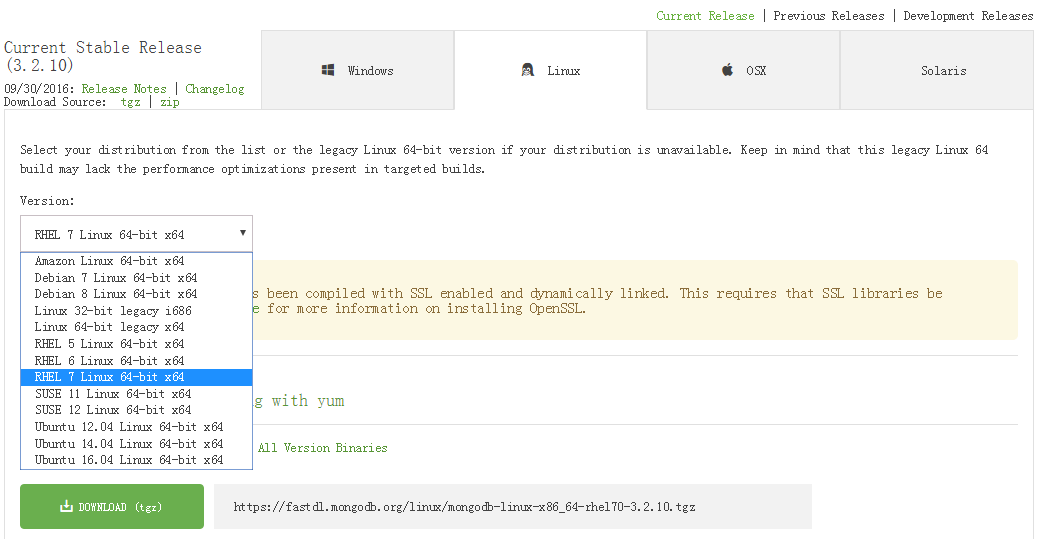1043x539 pixels.
Task: Open the Version dropdown arrow
Action: [243, 233]
